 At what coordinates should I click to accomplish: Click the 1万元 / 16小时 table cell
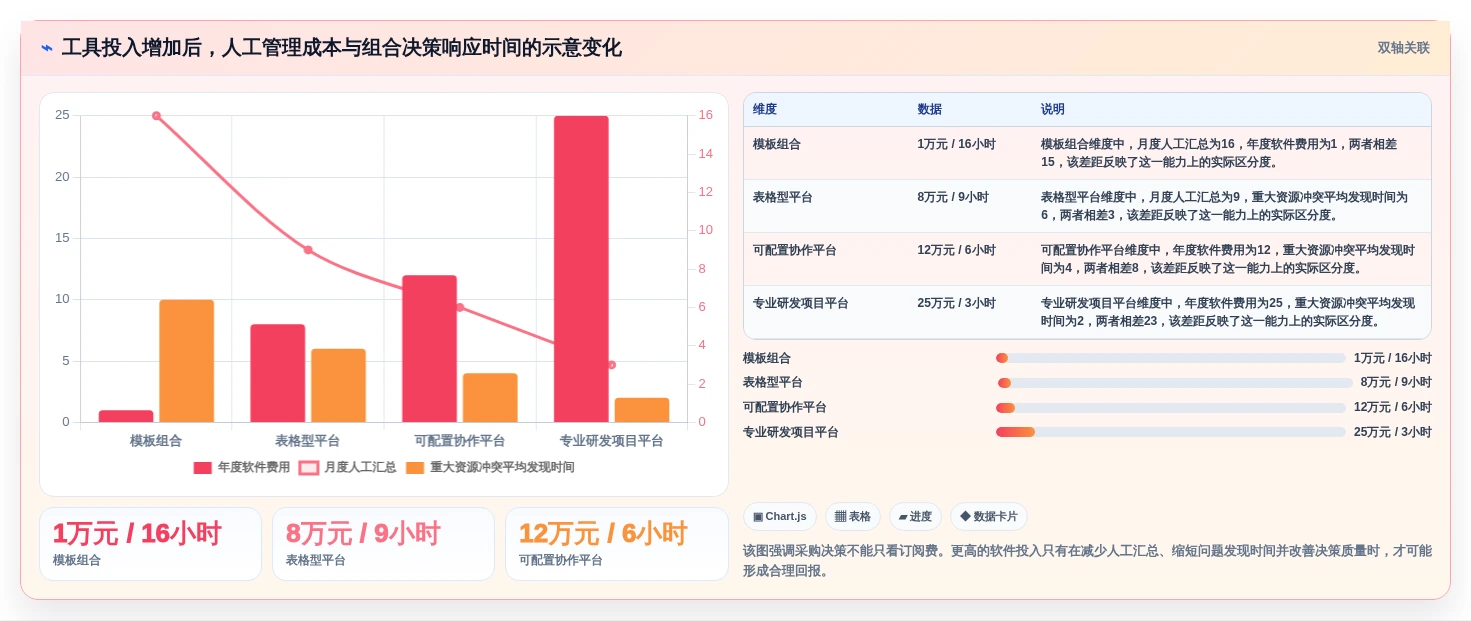(x=970, y=153)
